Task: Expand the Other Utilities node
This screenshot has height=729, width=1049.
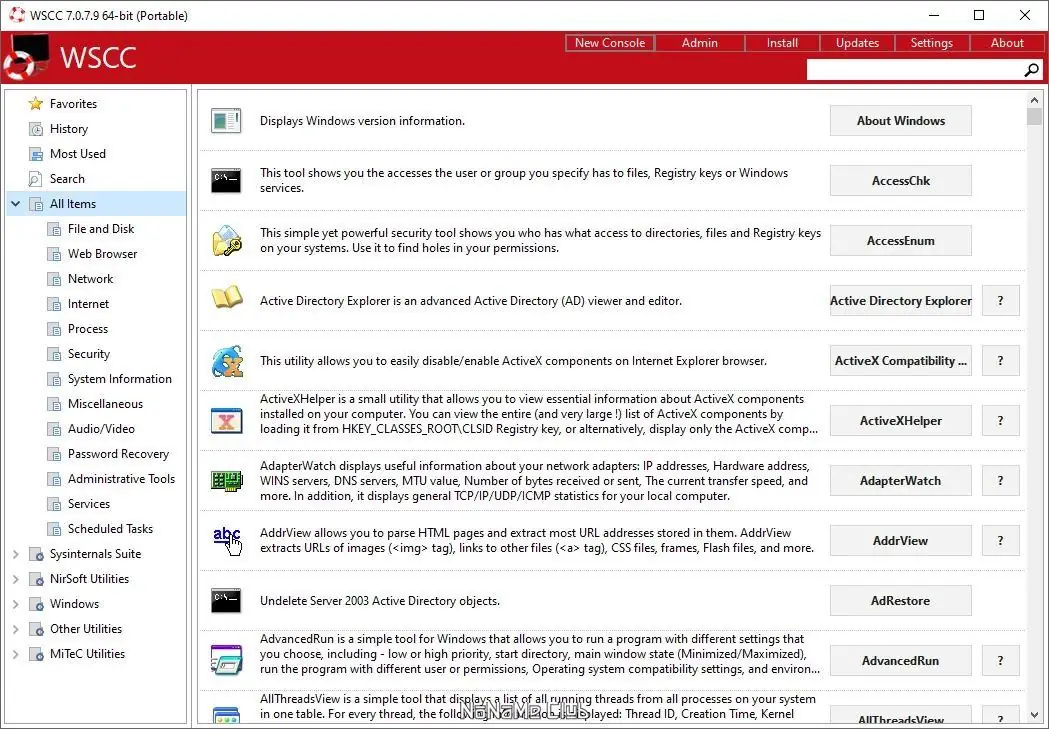Action: click(15, 629)
